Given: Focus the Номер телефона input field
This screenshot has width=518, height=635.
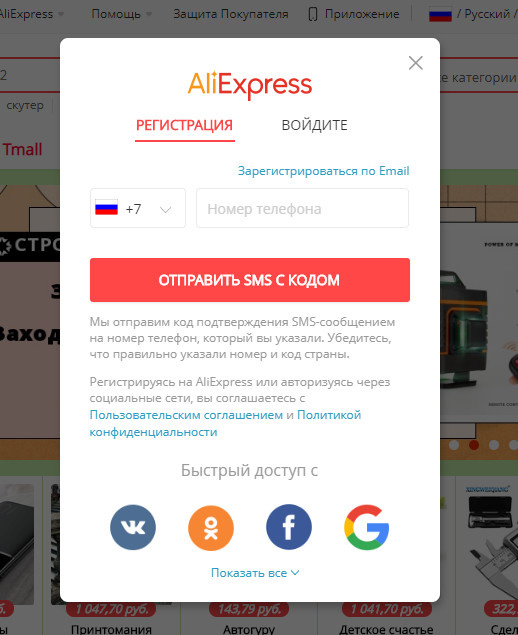Looking at the screenshot, I should tap(303, 208).
